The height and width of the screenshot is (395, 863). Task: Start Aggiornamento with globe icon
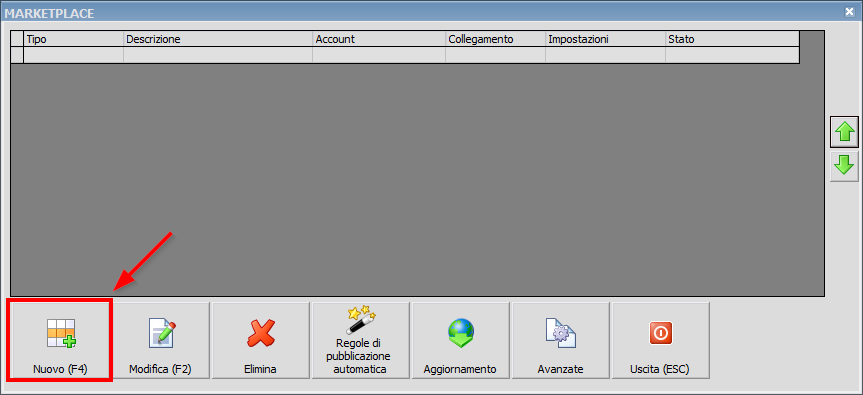click(x=461, y=340)
